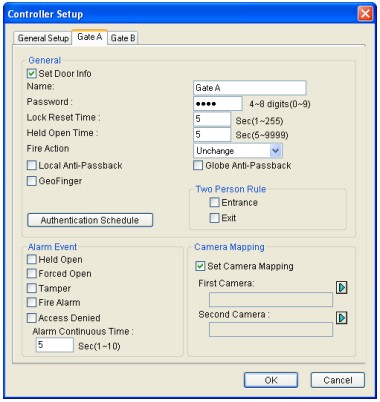Click the Held Open Time field
The width and height of the screenshot is (380, 402).
coord(212,135)
